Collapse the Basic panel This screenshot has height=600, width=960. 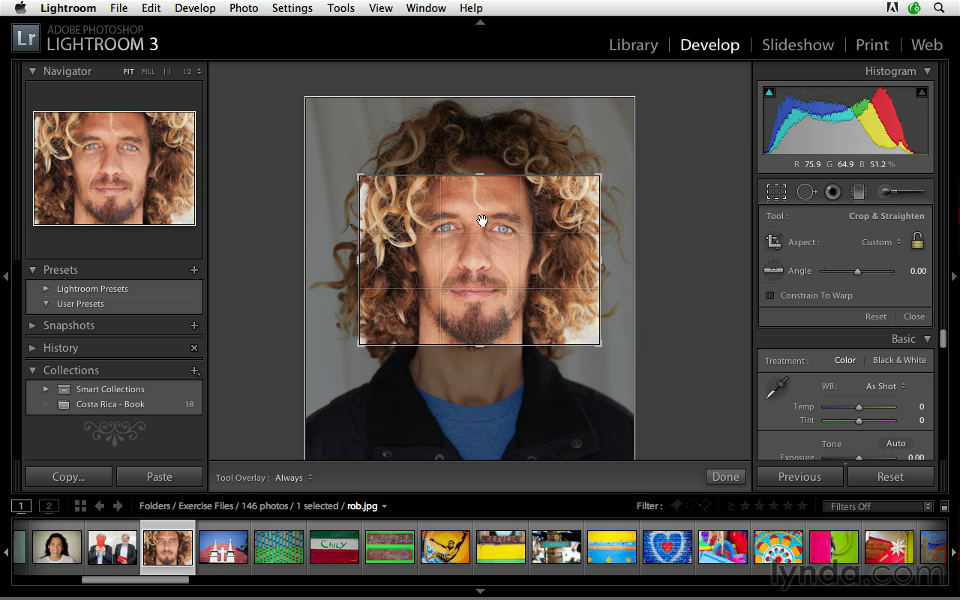928,339
